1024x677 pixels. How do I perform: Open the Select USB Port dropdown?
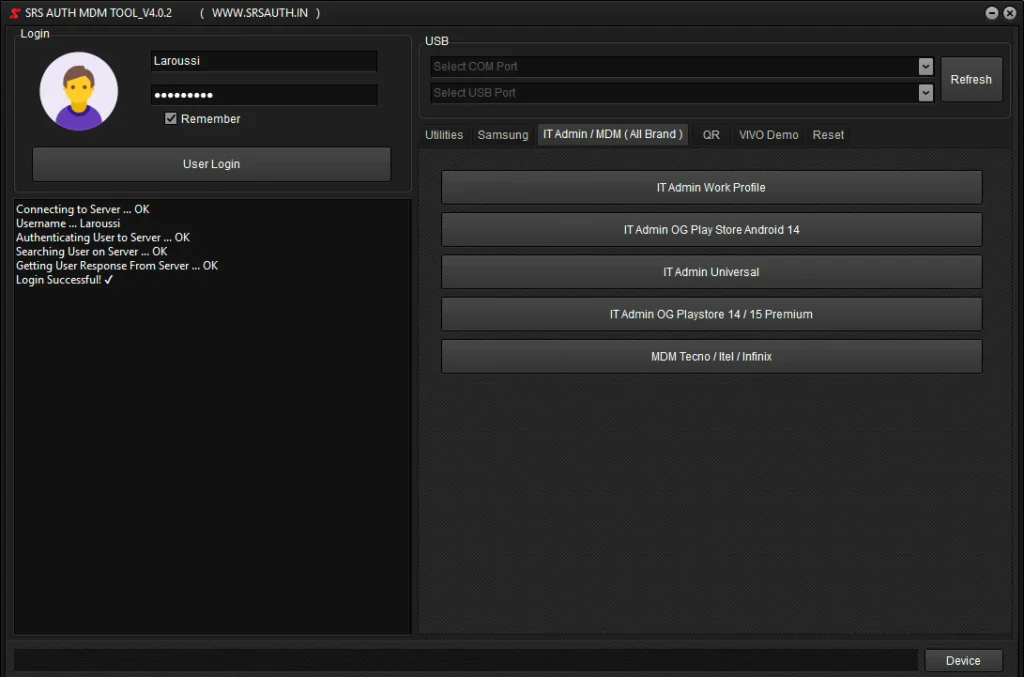click(x=925, y=93)
